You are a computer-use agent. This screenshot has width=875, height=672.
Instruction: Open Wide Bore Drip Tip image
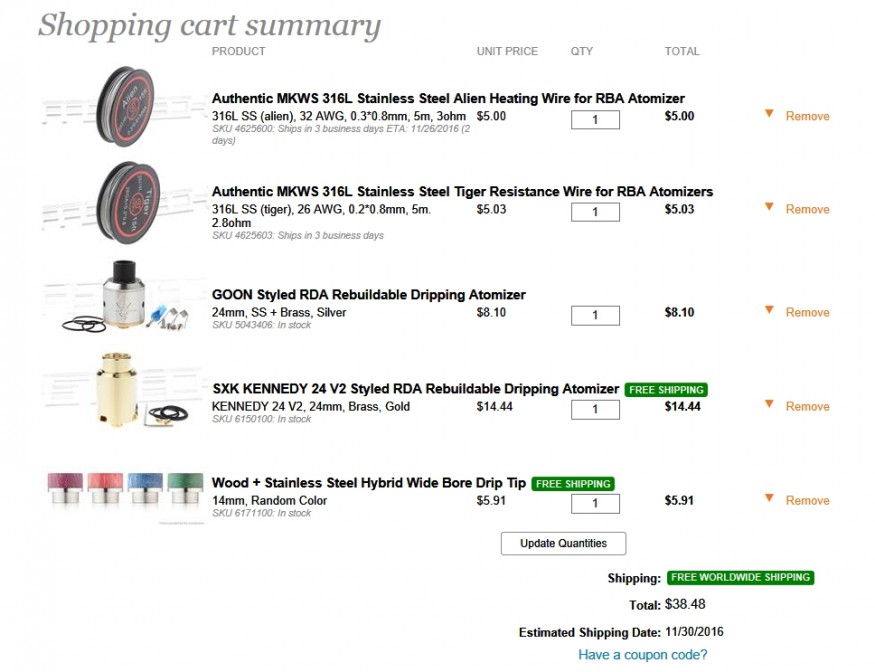pos(125,490)
